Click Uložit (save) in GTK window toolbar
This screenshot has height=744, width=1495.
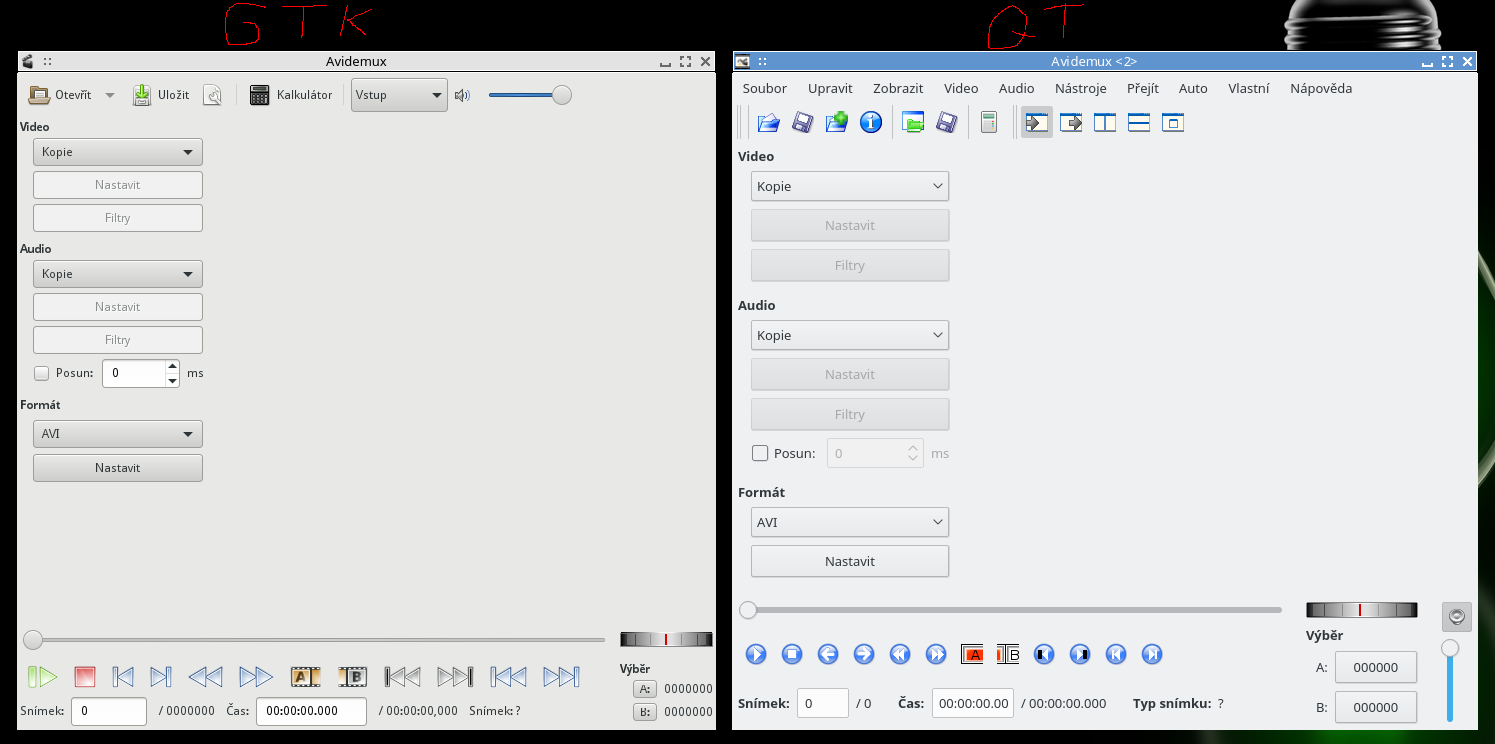(161, 95)
